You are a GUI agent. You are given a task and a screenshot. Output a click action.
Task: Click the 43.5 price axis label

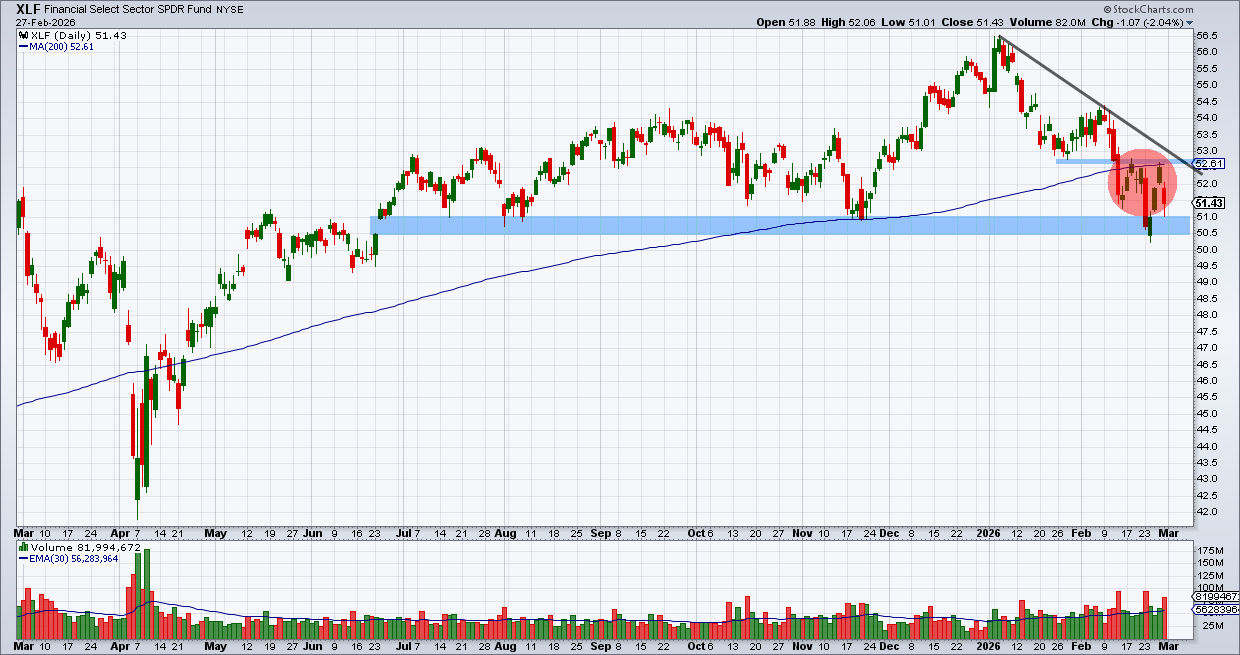click(x=1206, y=463)
